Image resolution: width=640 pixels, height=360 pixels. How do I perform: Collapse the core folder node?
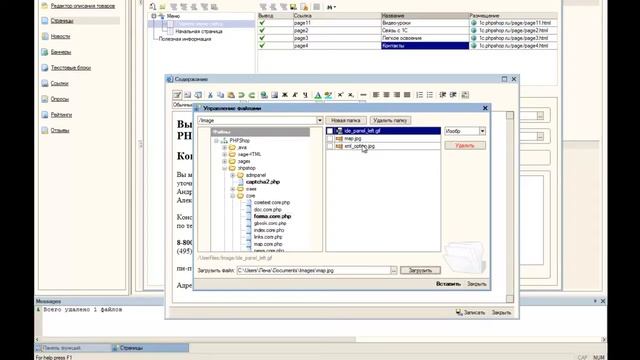click(x=233, y=196)
